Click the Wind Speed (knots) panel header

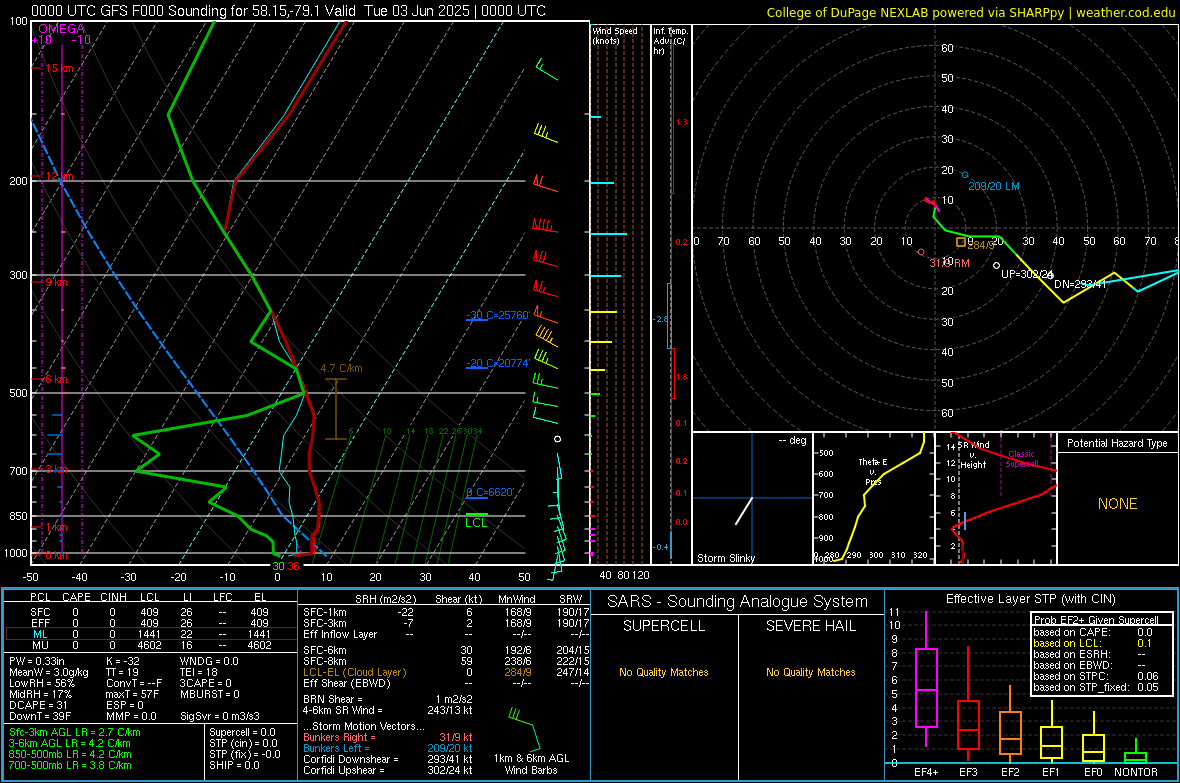[x=615, y=35]
